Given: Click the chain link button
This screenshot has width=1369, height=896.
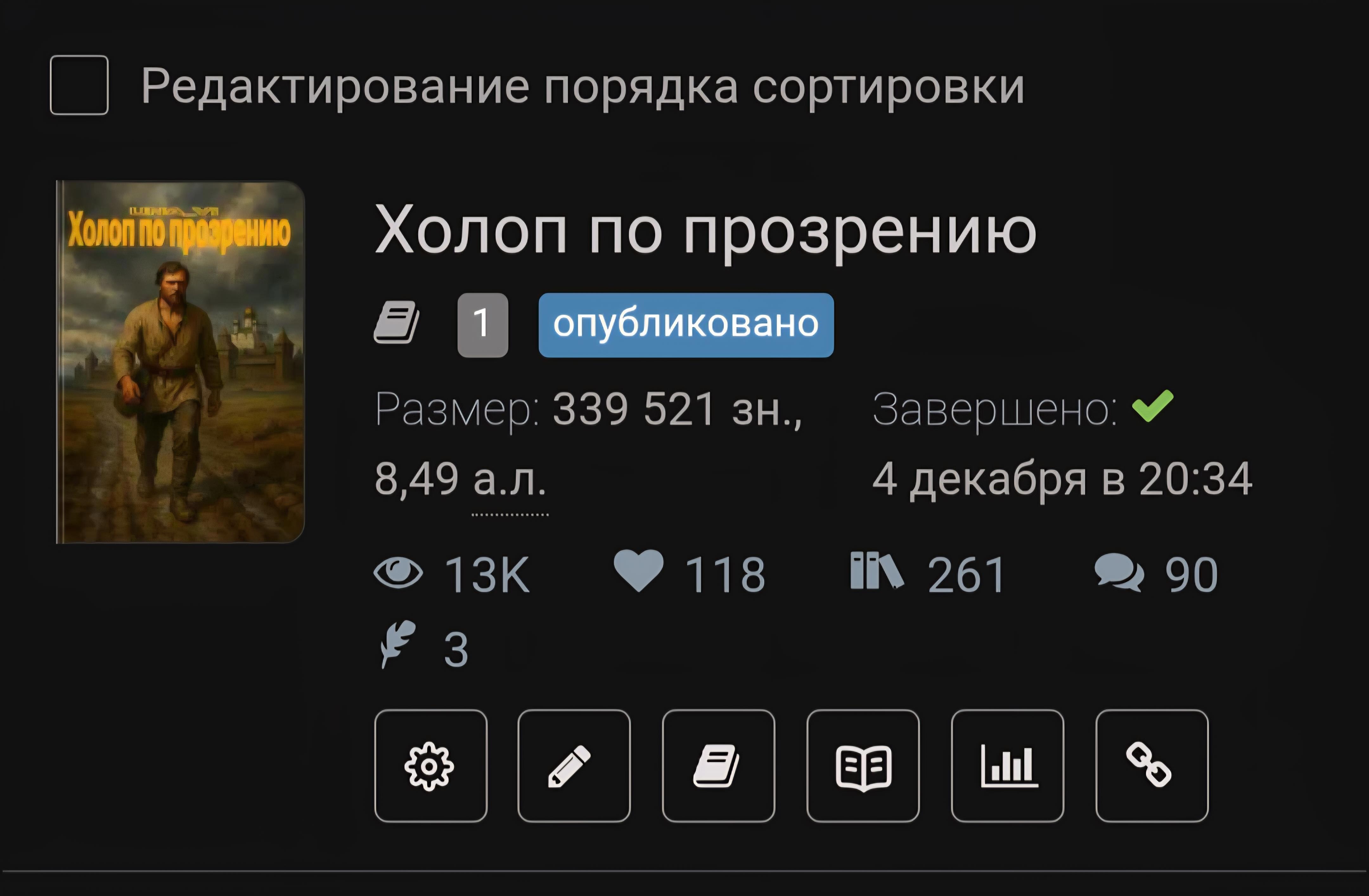Looking at the screenshot, I should pos(1152,765).
